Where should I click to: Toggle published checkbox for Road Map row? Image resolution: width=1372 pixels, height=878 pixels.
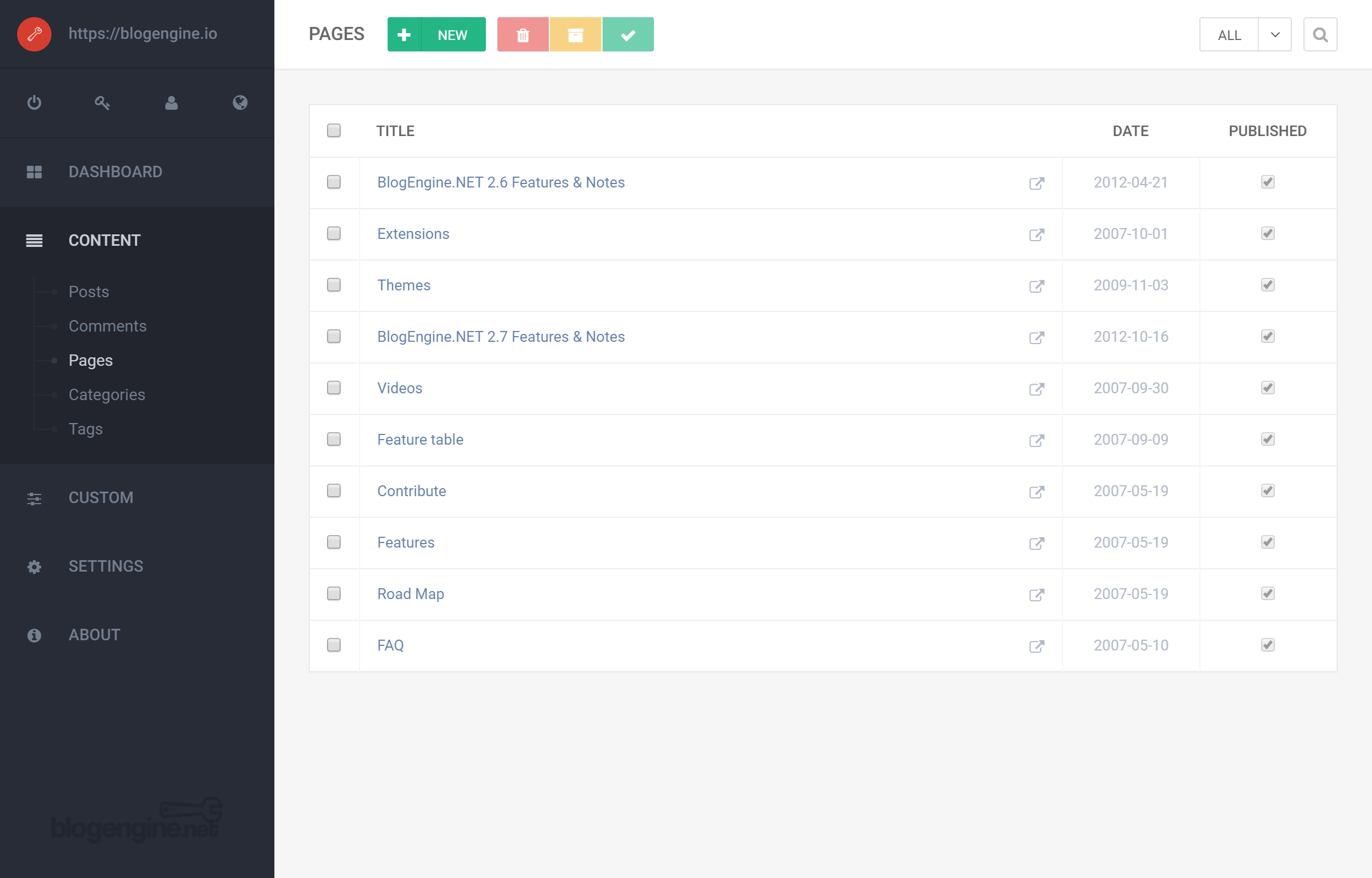coord(1268,593)
